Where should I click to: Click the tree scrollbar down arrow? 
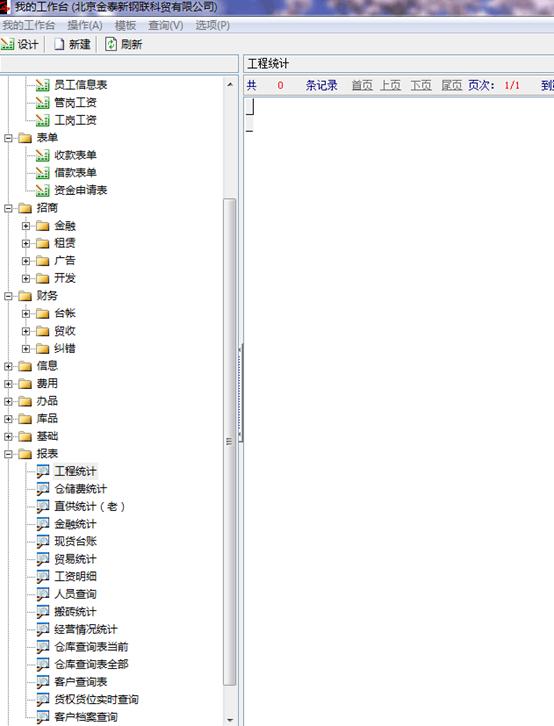click(x=230, y=720)
